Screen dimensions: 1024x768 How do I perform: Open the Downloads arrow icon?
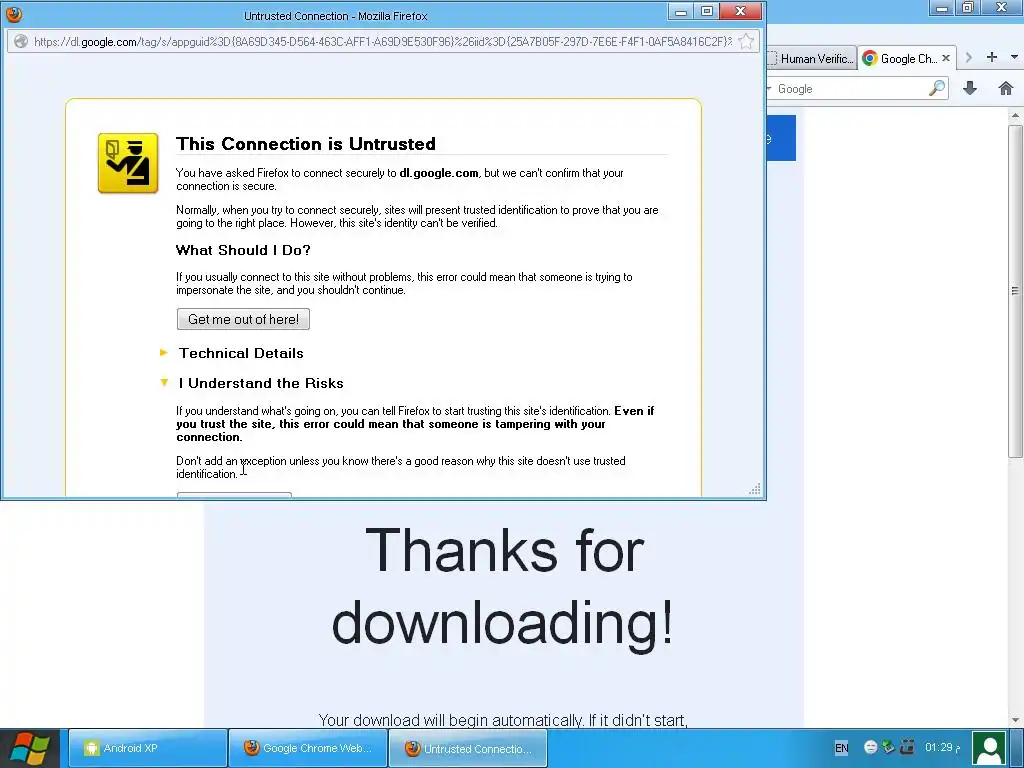coord(970,88)
